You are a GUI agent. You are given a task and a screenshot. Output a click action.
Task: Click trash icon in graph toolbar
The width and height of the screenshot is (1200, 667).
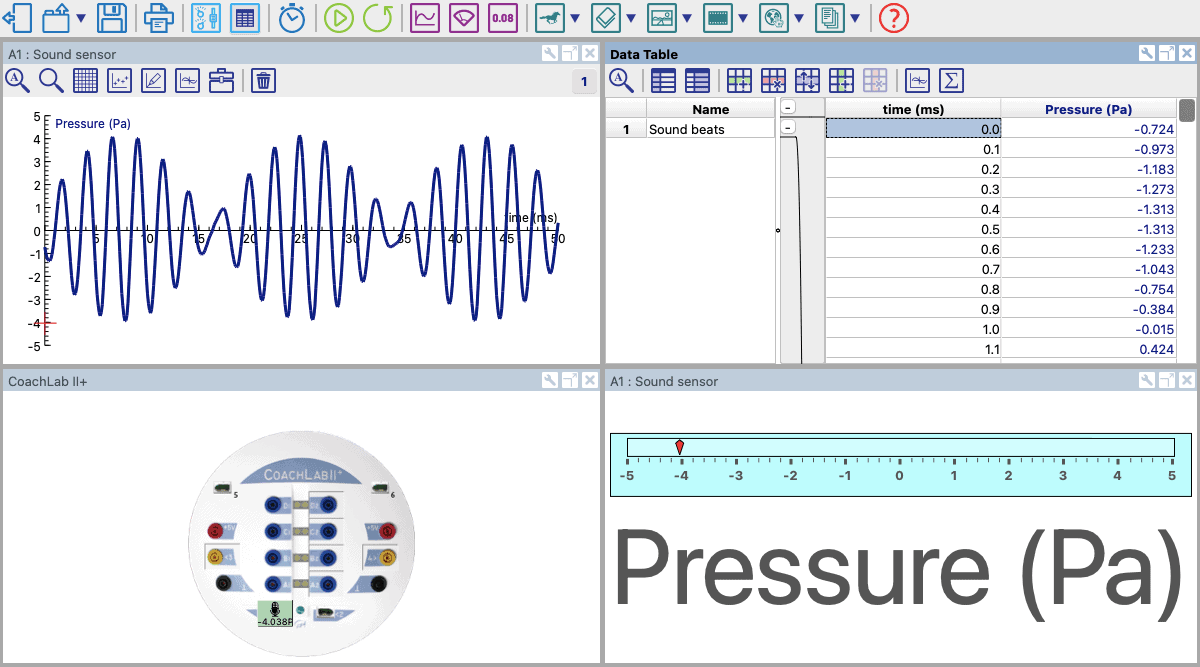coord(263,81)
